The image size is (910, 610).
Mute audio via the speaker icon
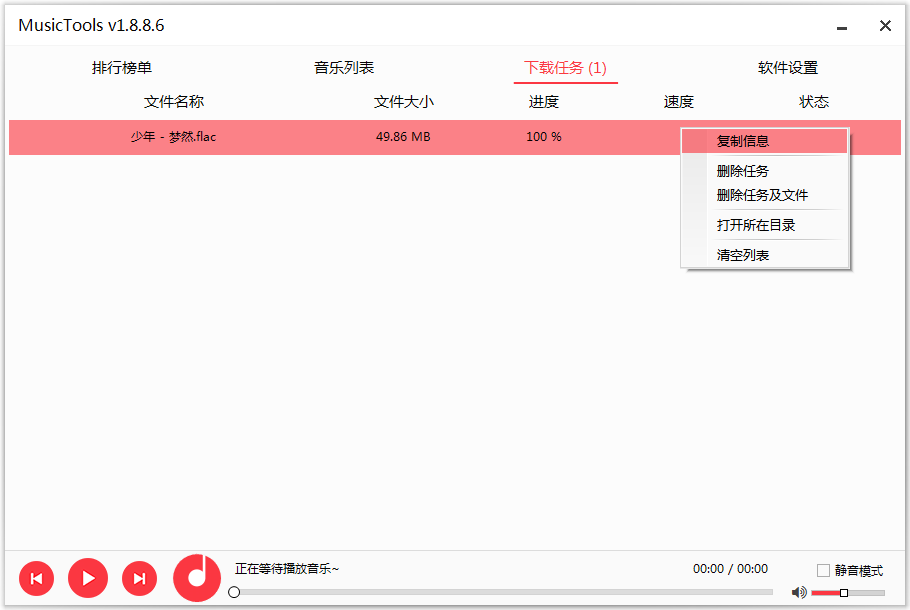[x=799, y=592]
